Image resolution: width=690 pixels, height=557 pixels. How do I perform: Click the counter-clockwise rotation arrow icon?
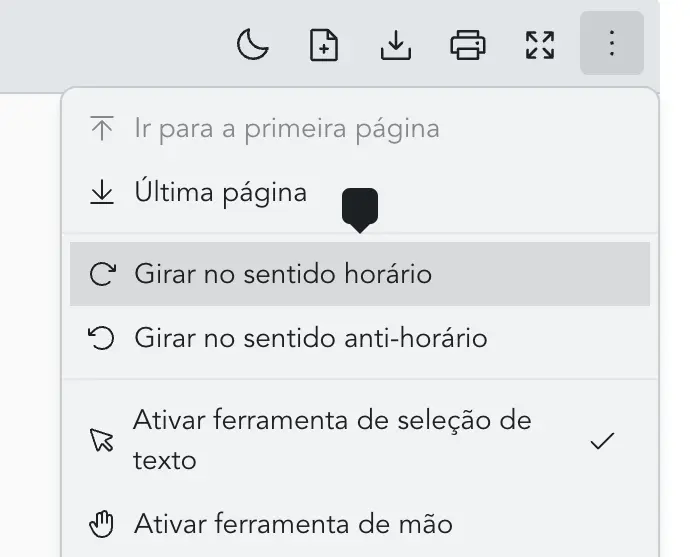(x=102, y=338)
